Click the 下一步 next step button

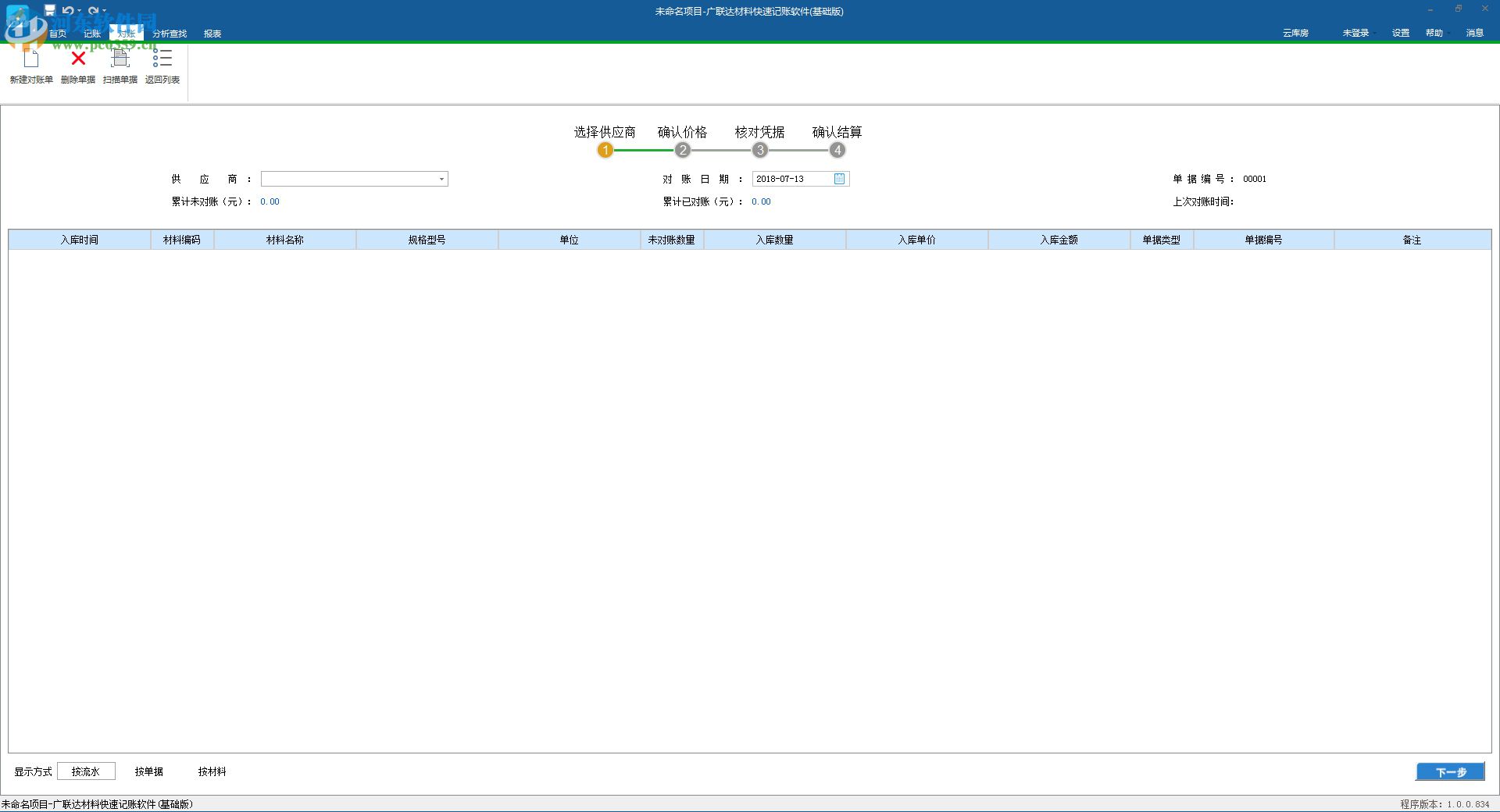(1451, 772)
